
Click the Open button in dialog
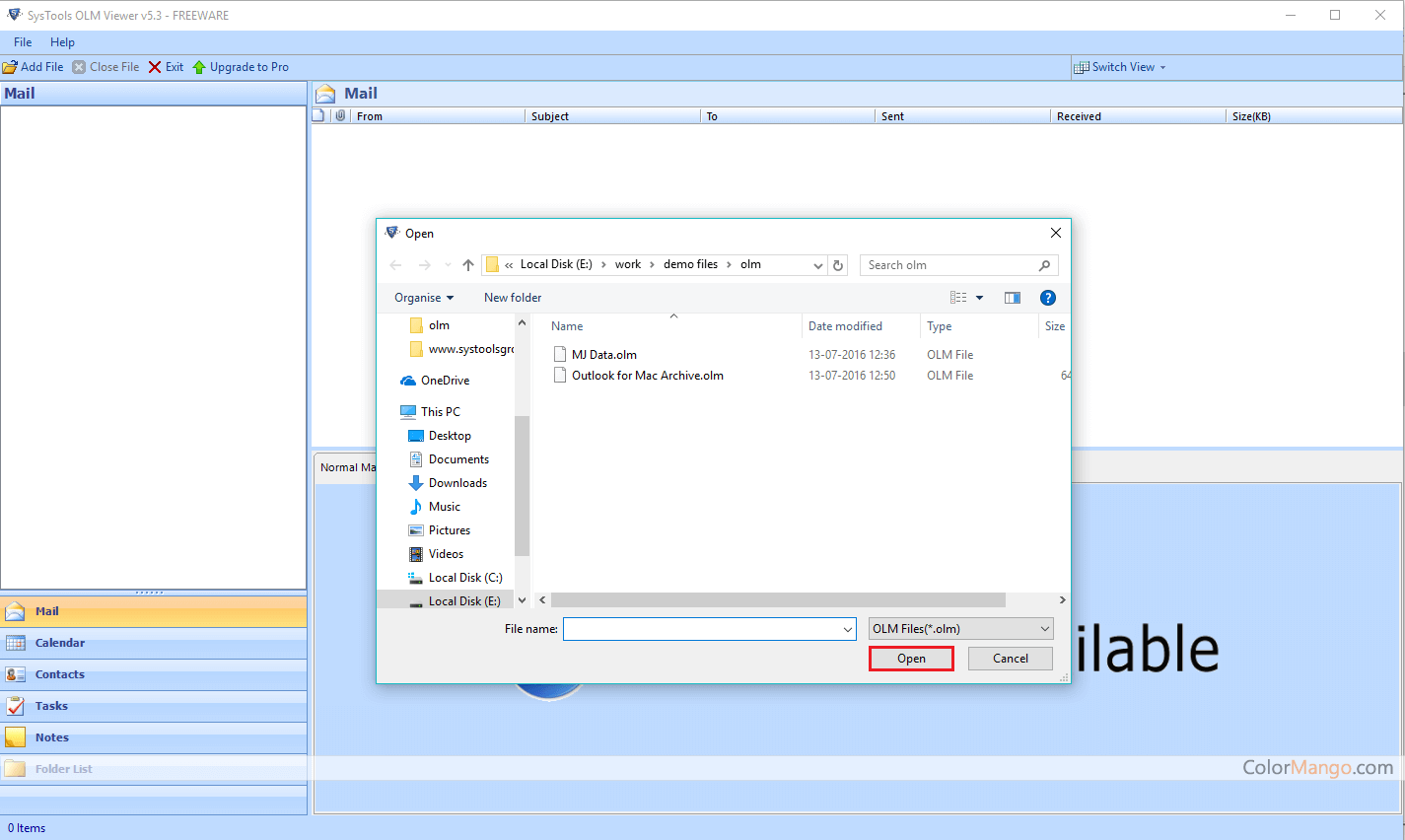(911, 659)
